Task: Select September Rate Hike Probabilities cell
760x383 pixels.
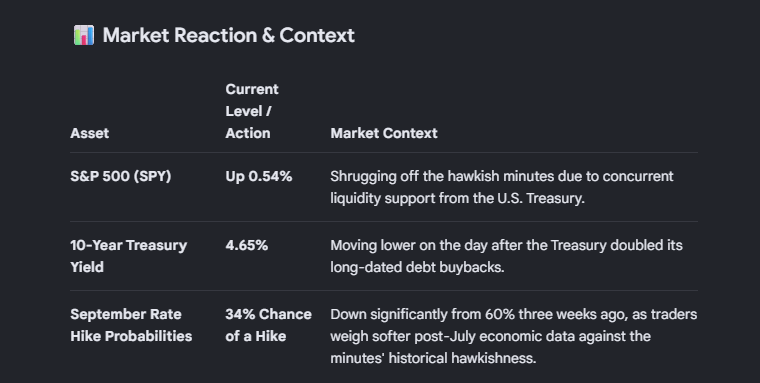Action: tap(131, 325)
